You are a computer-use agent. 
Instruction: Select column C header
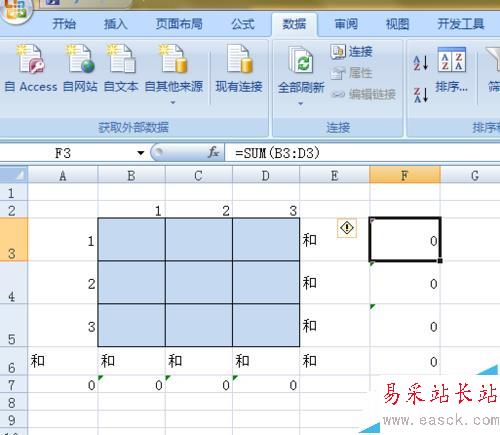tap(199, 175)
